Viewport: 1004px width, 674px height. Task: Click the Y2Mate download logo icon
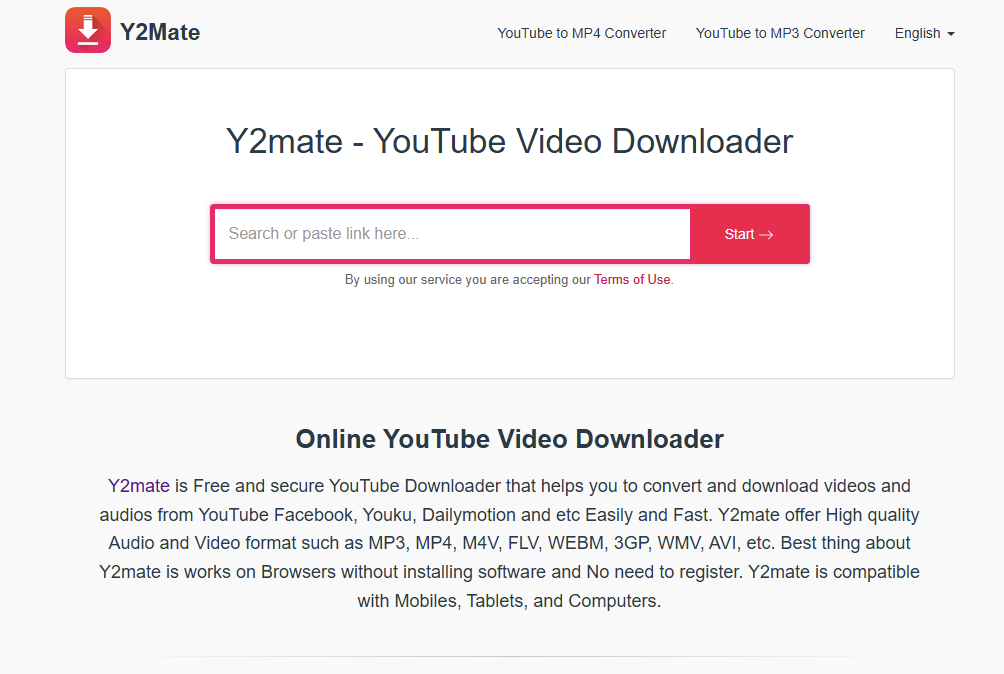(88, 30)
